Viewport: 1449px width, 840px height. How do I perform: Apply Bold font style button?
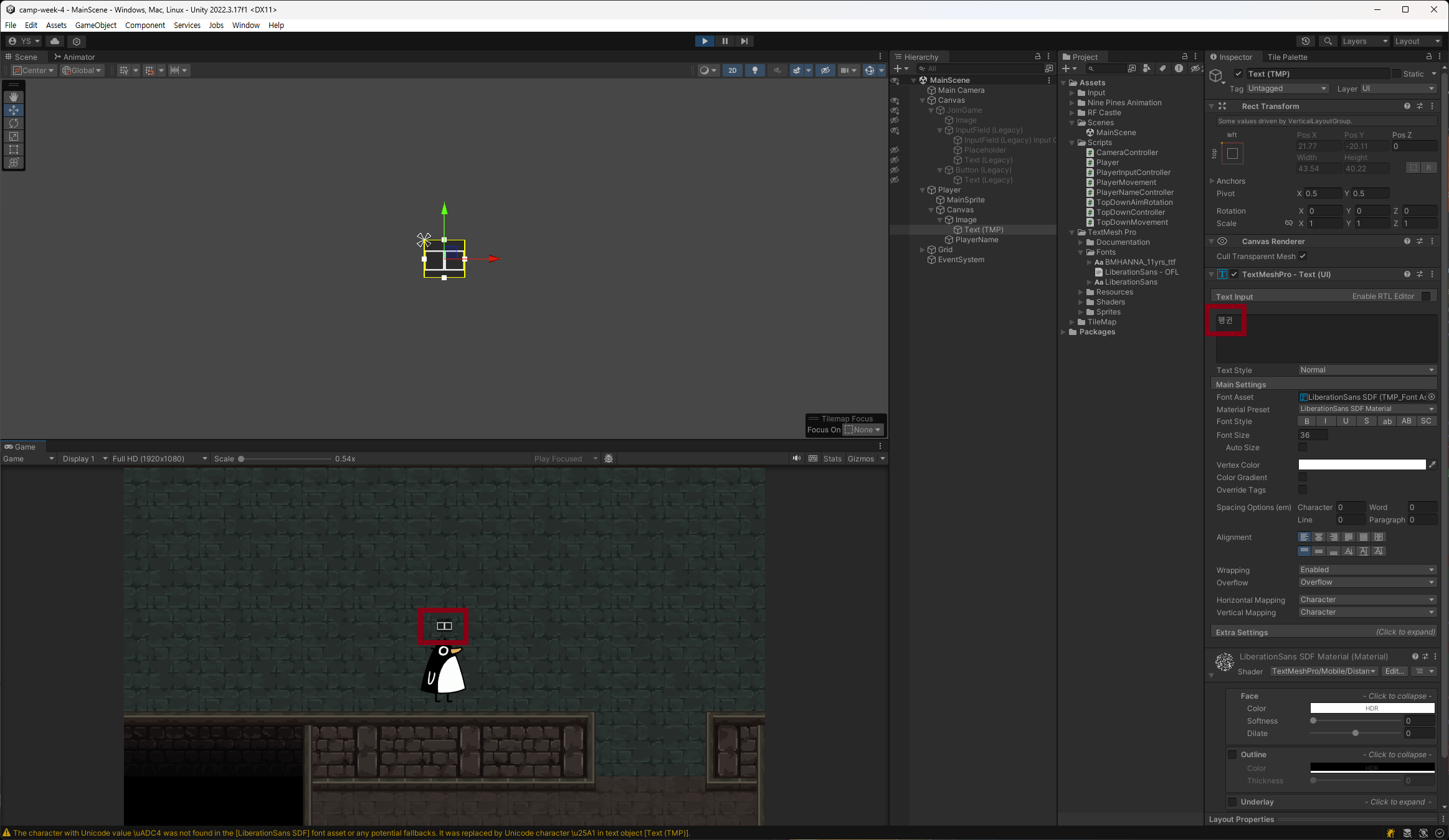pos(1307,421)
